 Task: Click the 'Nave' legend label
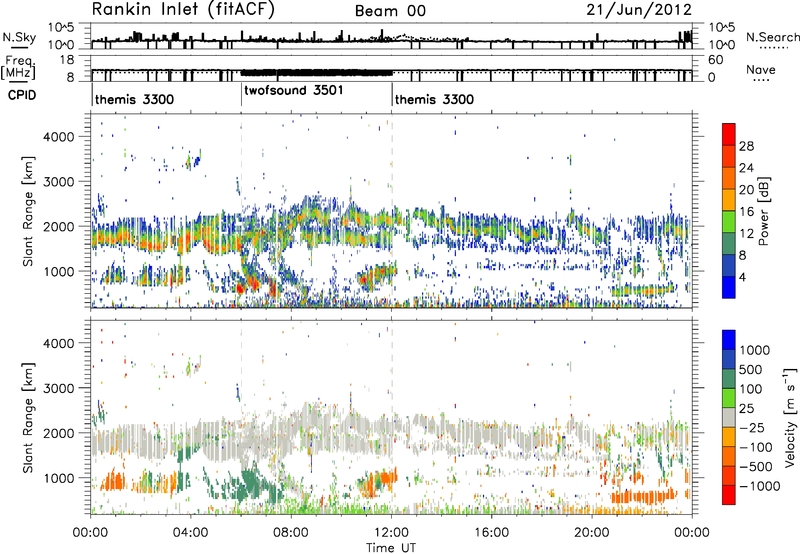coord(761,69)
